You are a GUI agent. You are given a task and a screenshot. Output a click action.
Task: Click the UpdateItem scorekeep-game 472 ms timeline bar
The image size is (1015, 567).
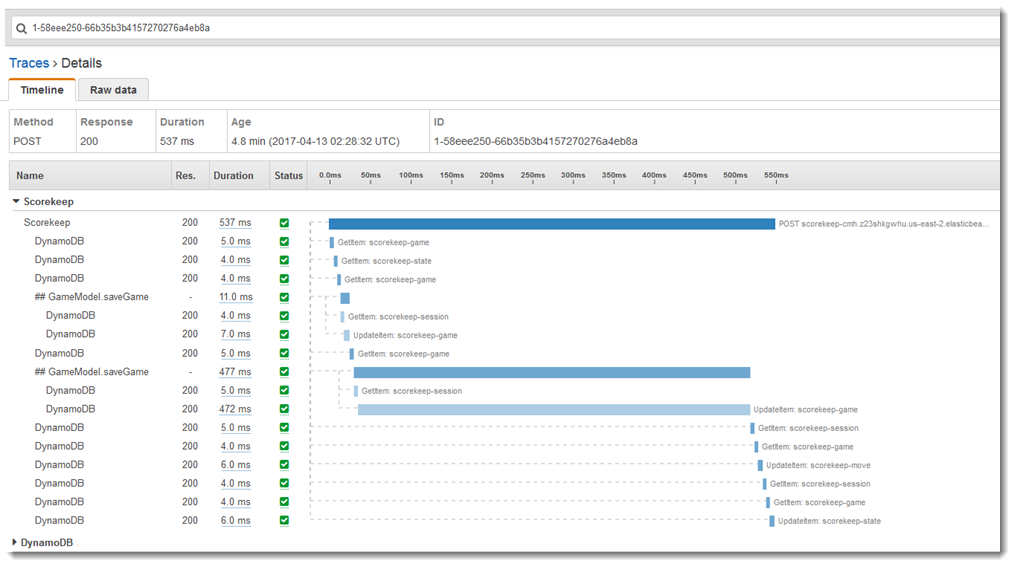[x=554, y=410]
